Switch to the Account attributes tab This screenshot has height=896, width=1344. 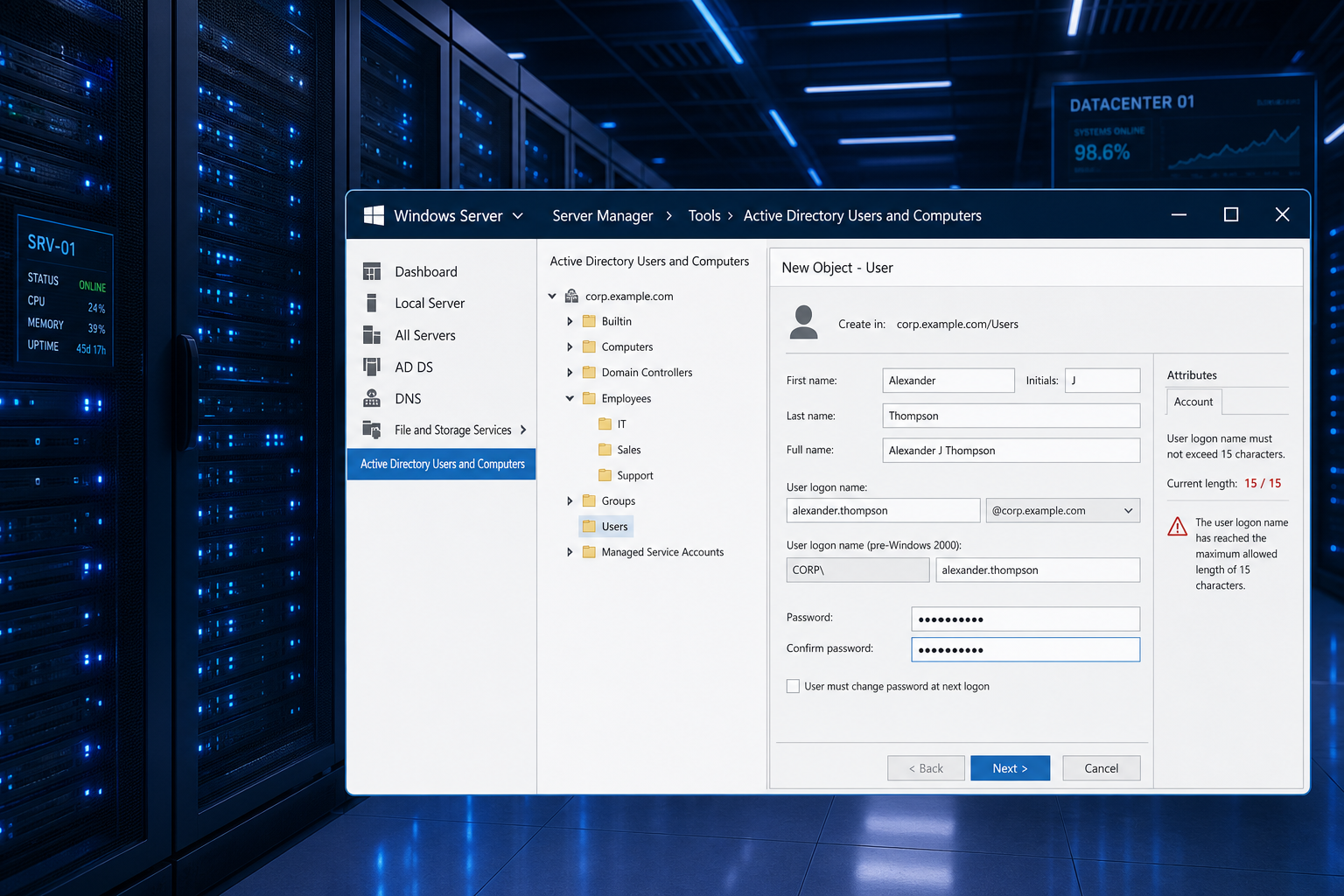click(x=1193, y=402)
